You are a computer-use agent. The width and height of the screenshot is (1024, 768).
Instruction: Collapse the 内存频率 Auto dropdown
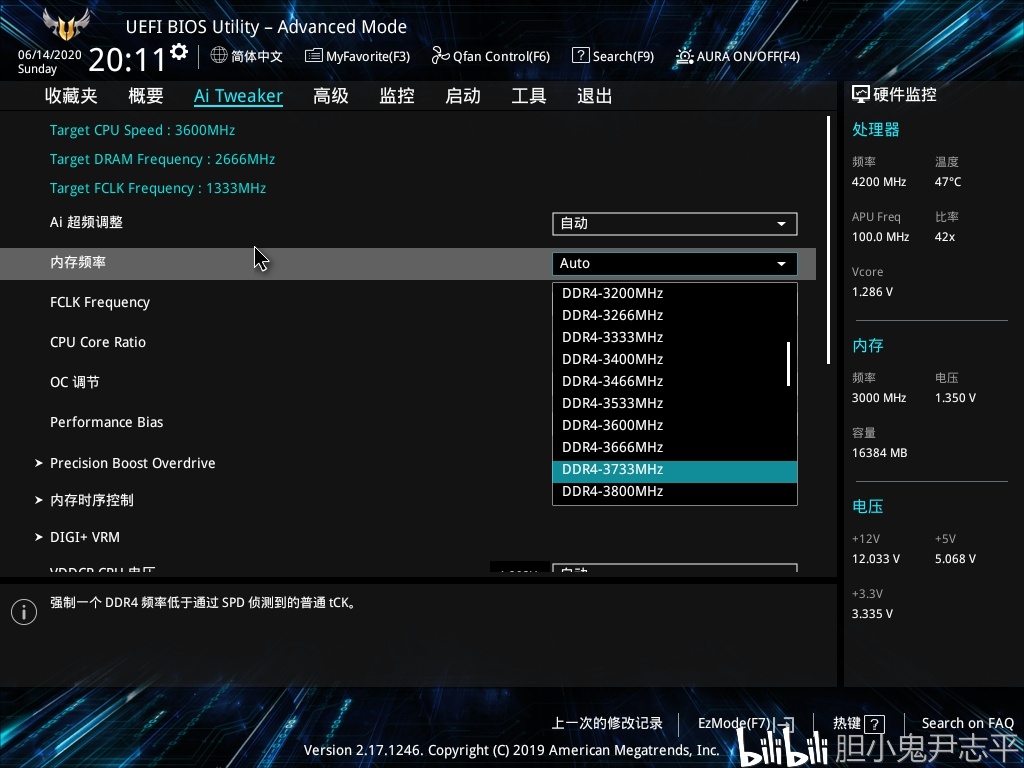click(675, 263)
